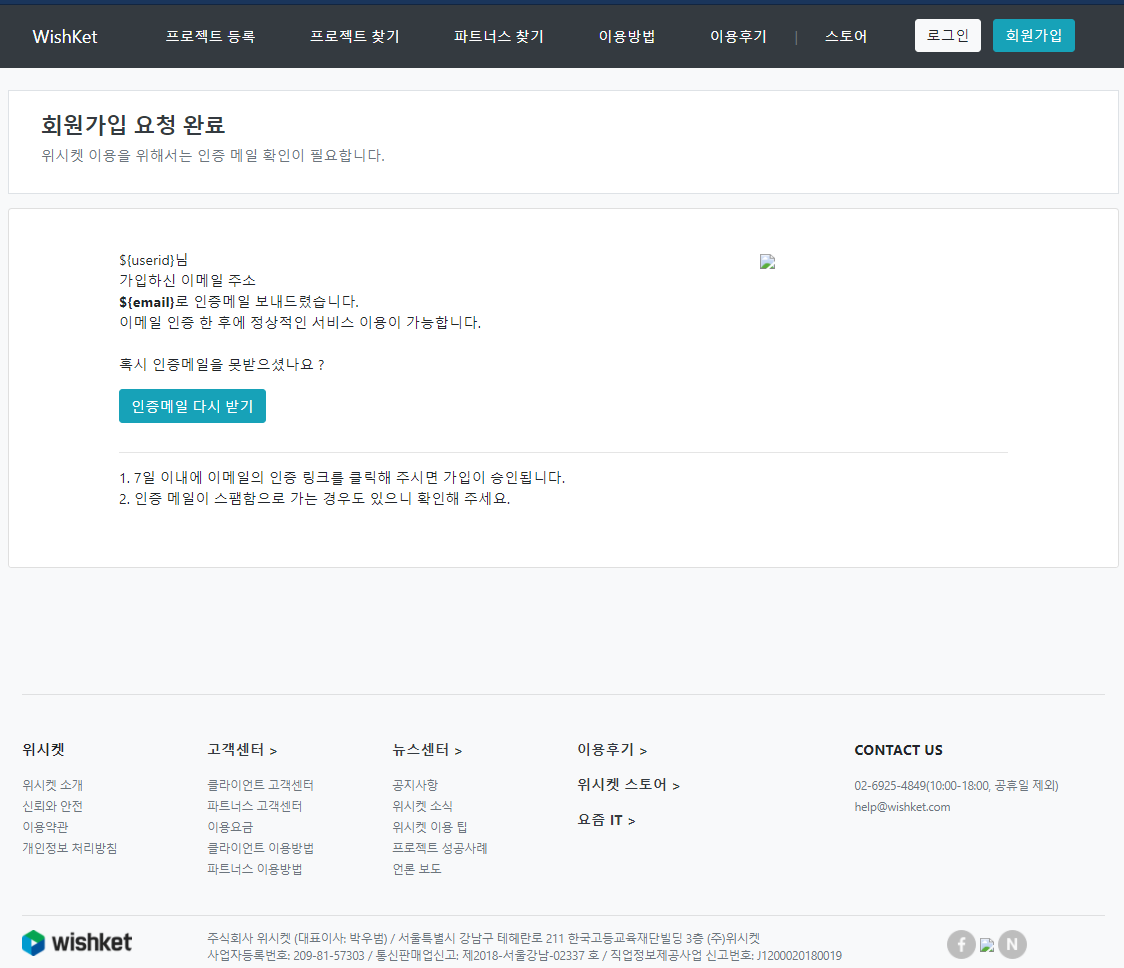The width and height of the screenshot is (1124, 968).
Task: Open 클라이언트 이용방법 link
Action: pos(260,848)
